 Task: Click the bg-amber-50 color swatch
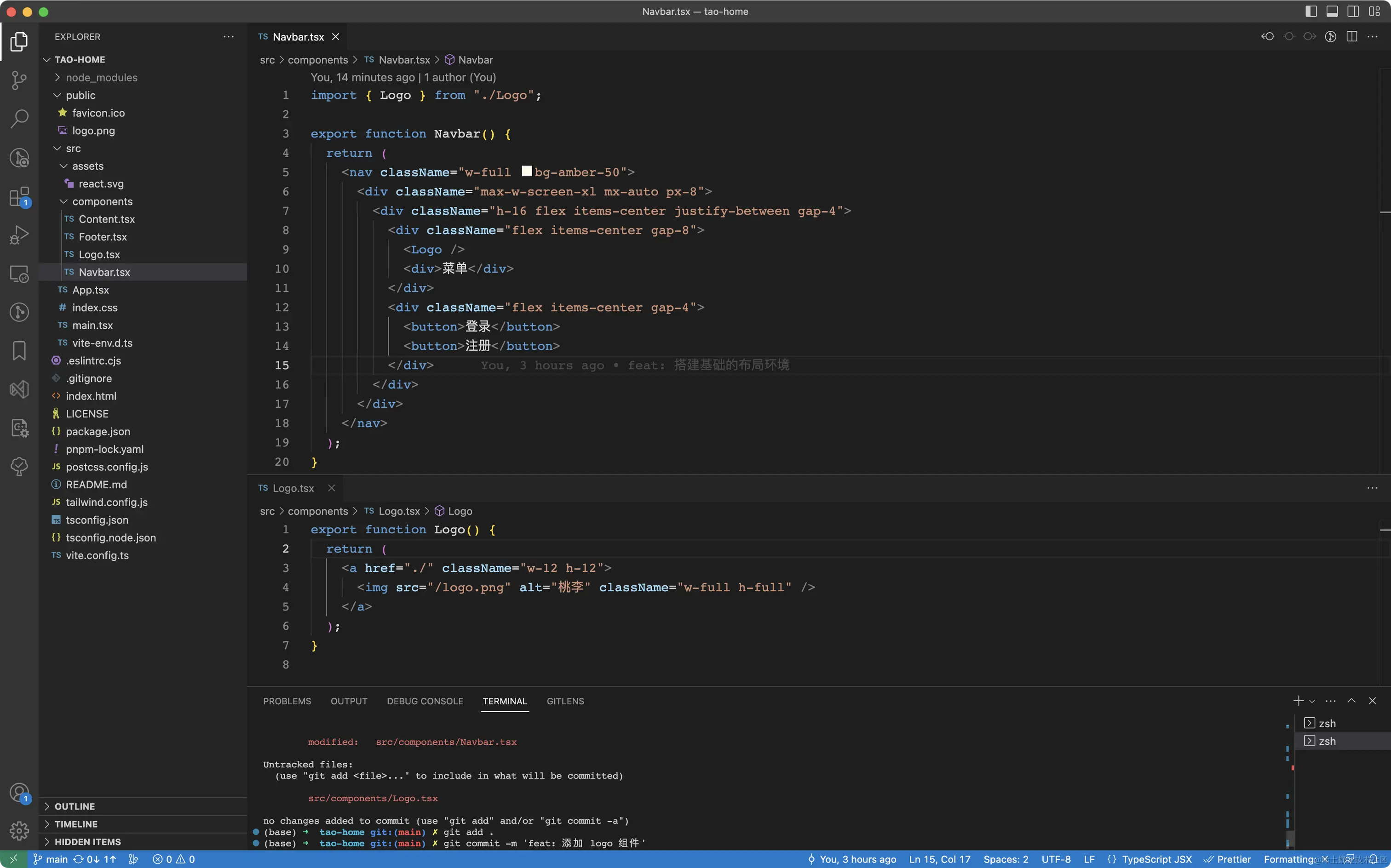tap(526, 171)
